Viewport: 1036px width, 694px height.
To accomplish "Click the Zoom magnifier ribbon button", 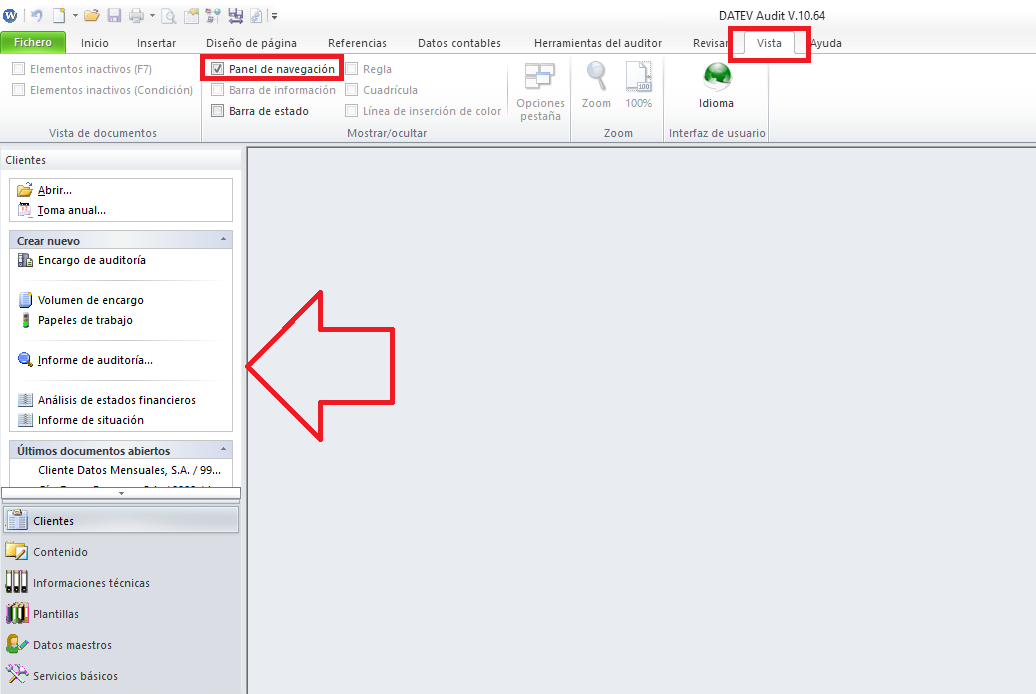I will click(596, 85).
